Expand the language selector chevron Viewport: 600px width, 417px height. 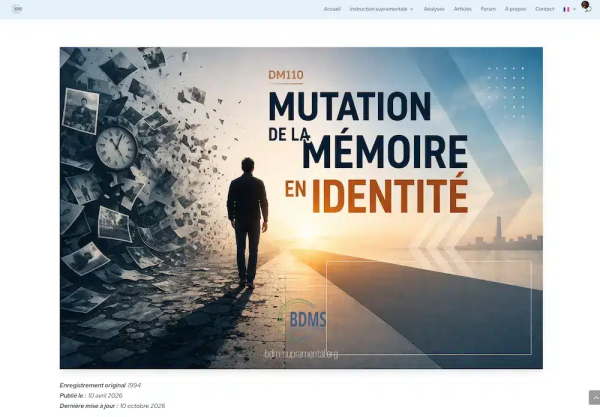click(574, 9)
